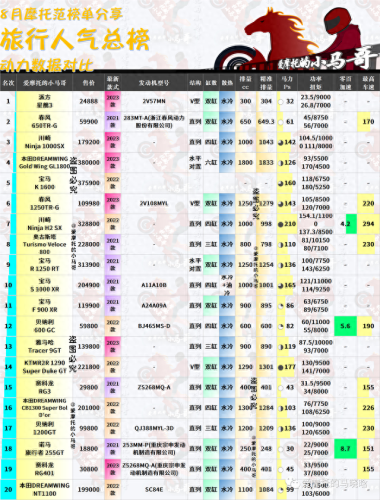Image resolution: width=380 pixels, height=500 pixels.
Task: Click engine model 2V108MYL
Action: tap(154, 203)
